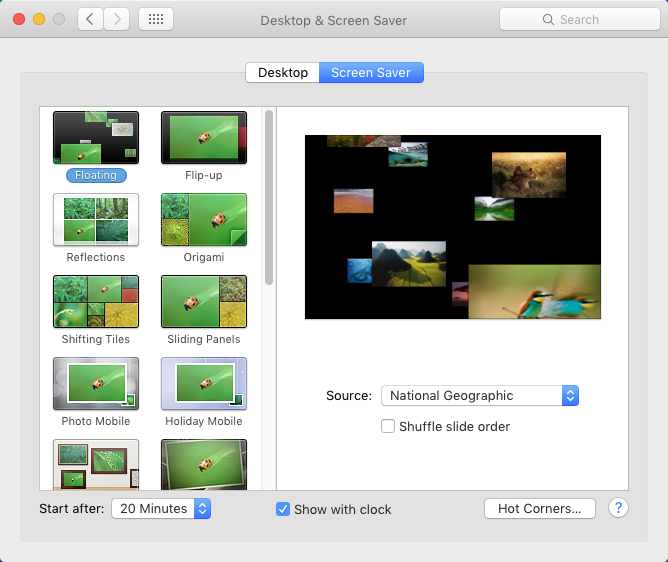The height and width of the screenshot is (562, 668).
Task: Pick the Holiday Mobile screen saver
Action: coord(204,384)
